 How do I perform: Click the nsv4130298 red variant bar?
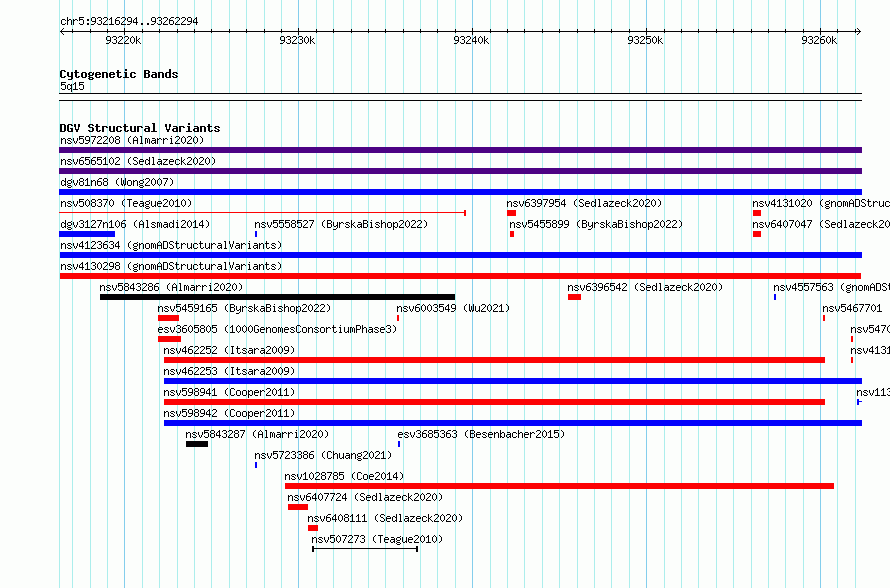click(460, 276)
